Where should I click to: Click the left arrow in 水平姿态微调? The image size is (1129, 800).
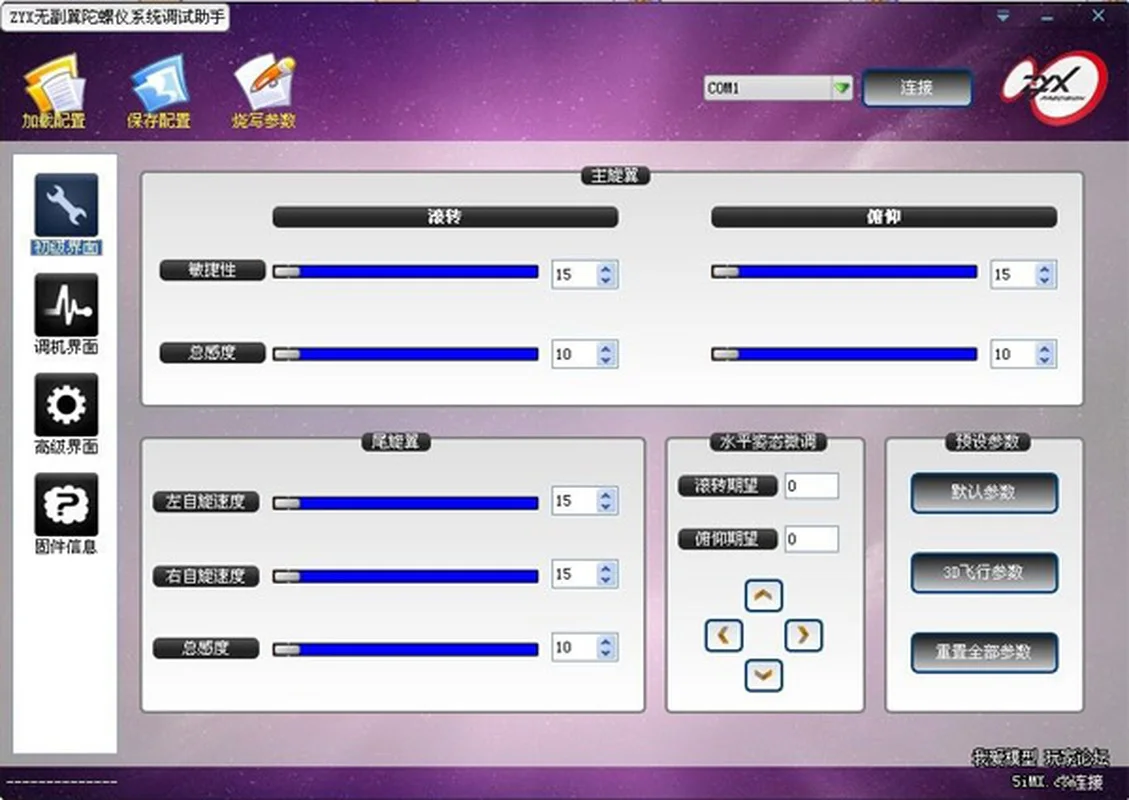(724, 635)
